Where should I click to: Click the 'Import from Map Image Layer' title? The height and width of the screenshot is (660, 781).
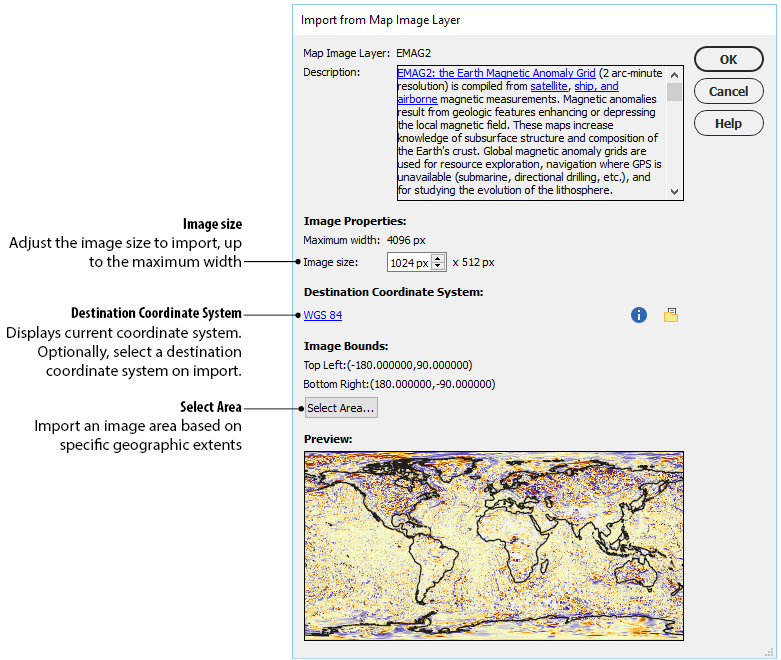pos(381,20)
